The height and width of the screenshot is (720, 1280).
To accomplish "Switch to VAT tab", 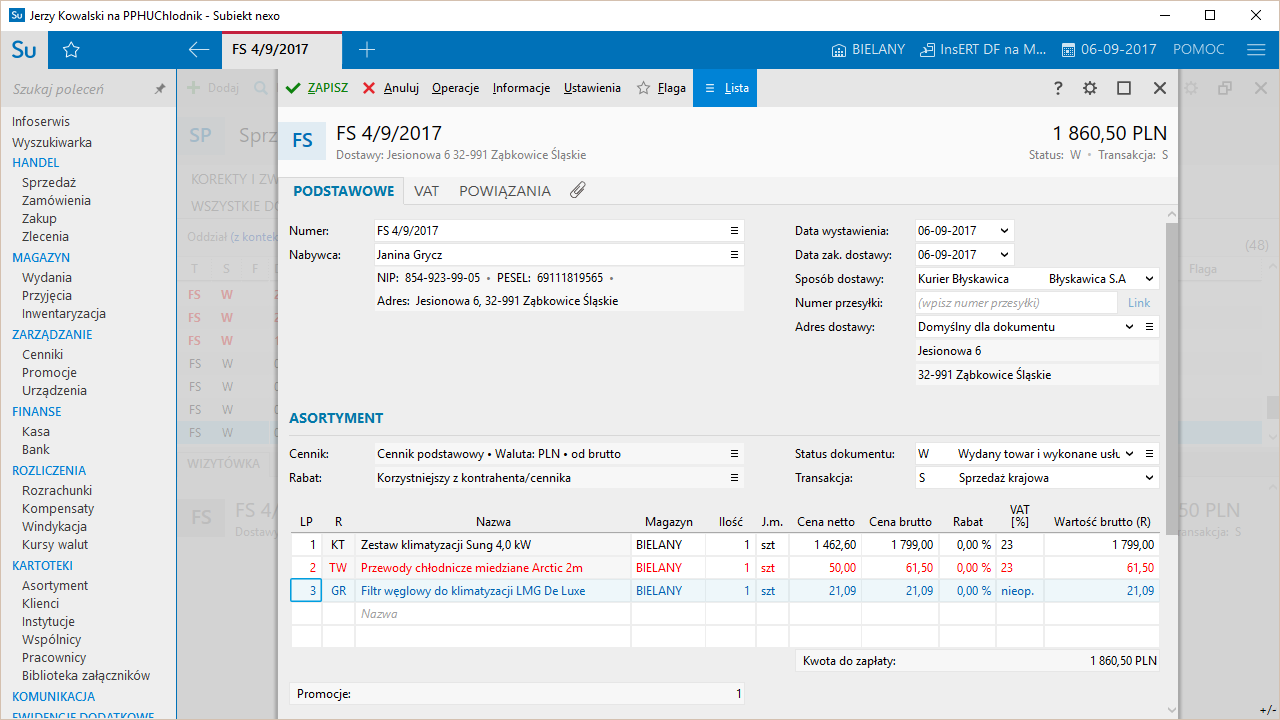I will (427, 191).
